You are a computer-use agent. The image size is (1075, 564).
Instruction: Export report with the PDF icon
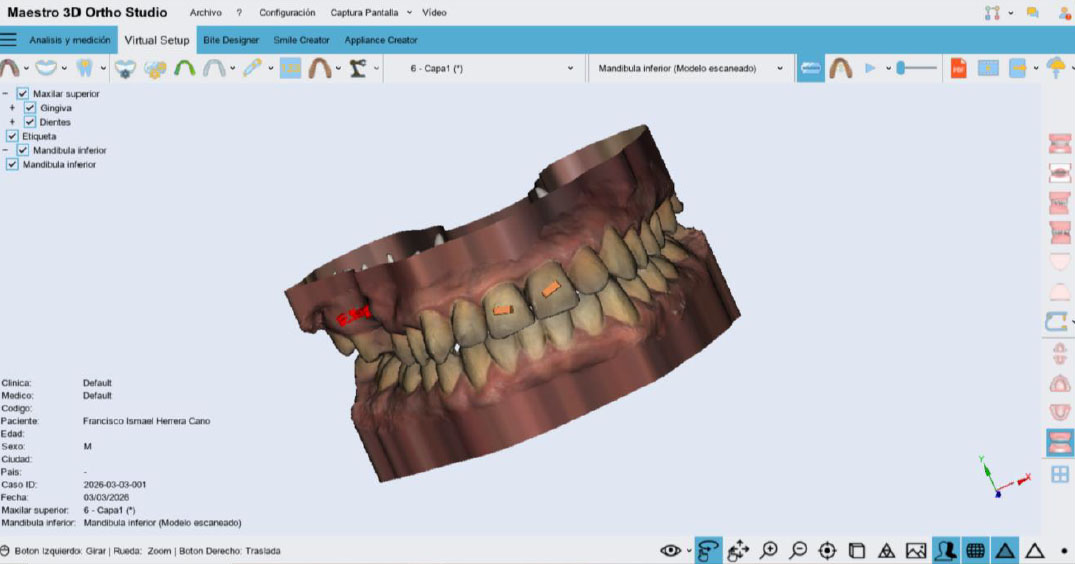click(x=958, y=68)
